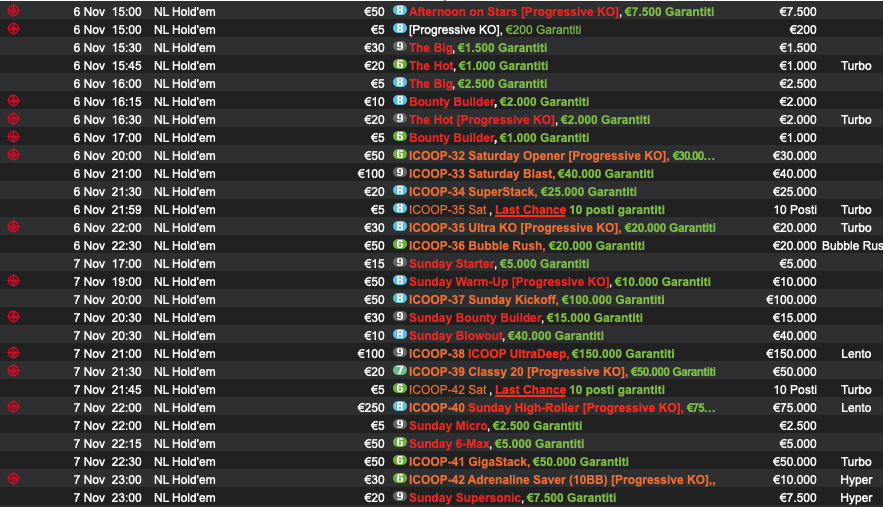Click the blue 8-max badge beside ICOOP-37 Sunday Kickoff
Image resolution: width=883 pixels, height=507 pixels.
tap(400, 299)
